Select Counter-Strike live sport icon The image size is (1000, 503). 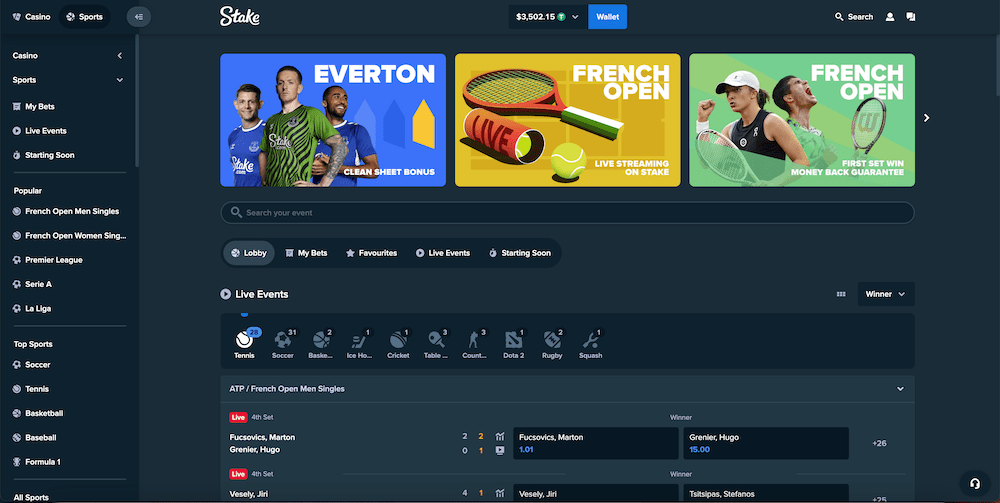pos(475,344)
